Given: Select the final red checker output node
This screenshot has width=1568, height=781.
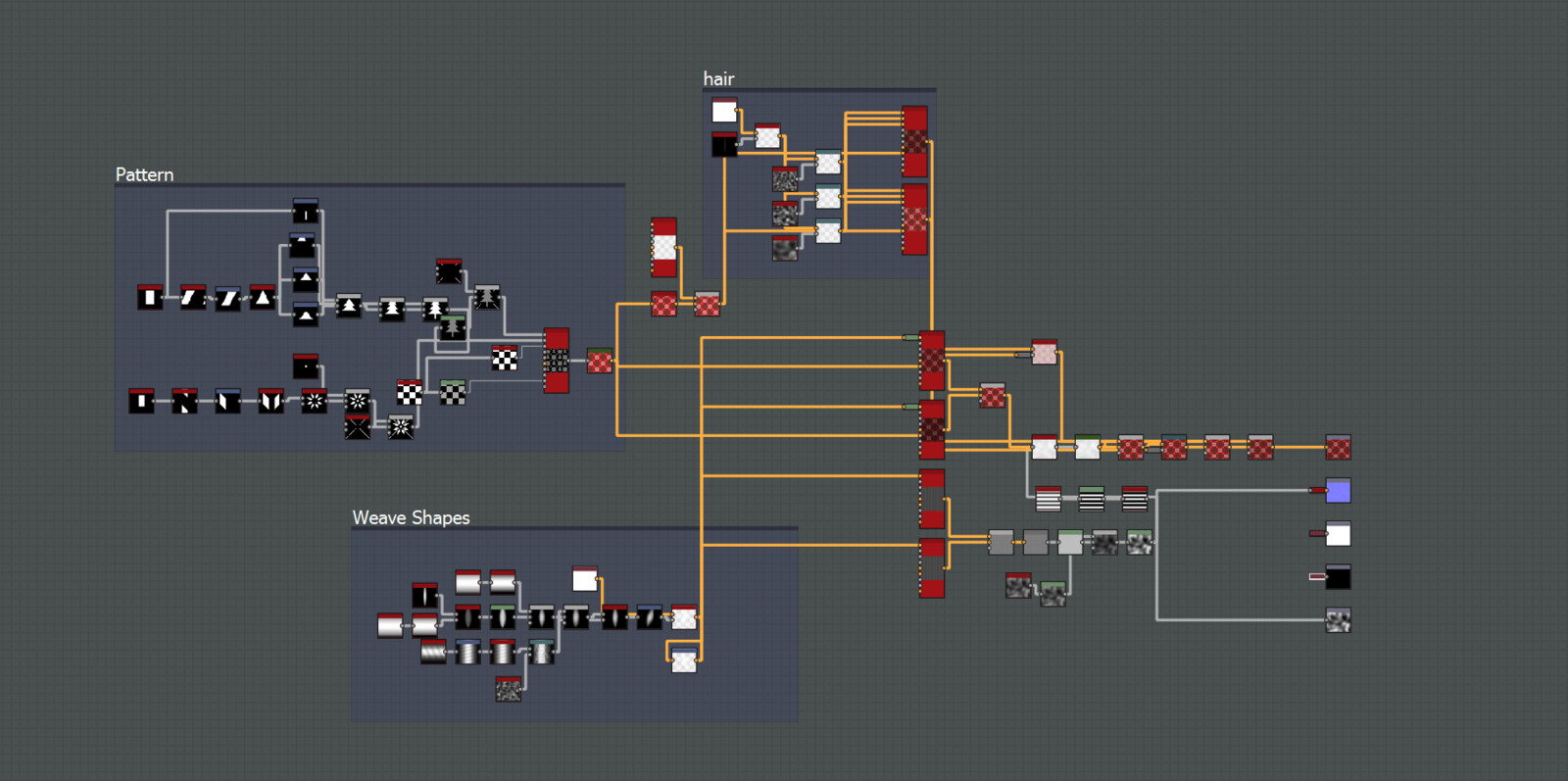Looking at the screenshot, I should click(x=1338, y=447).
